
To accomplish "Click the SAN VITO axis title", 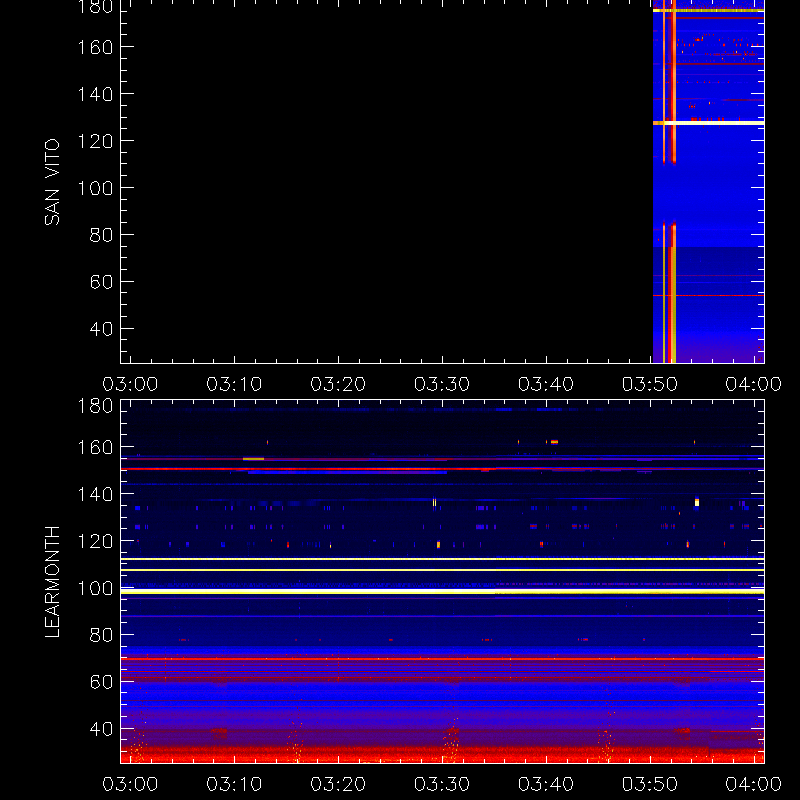I will (x=52, y=182).
